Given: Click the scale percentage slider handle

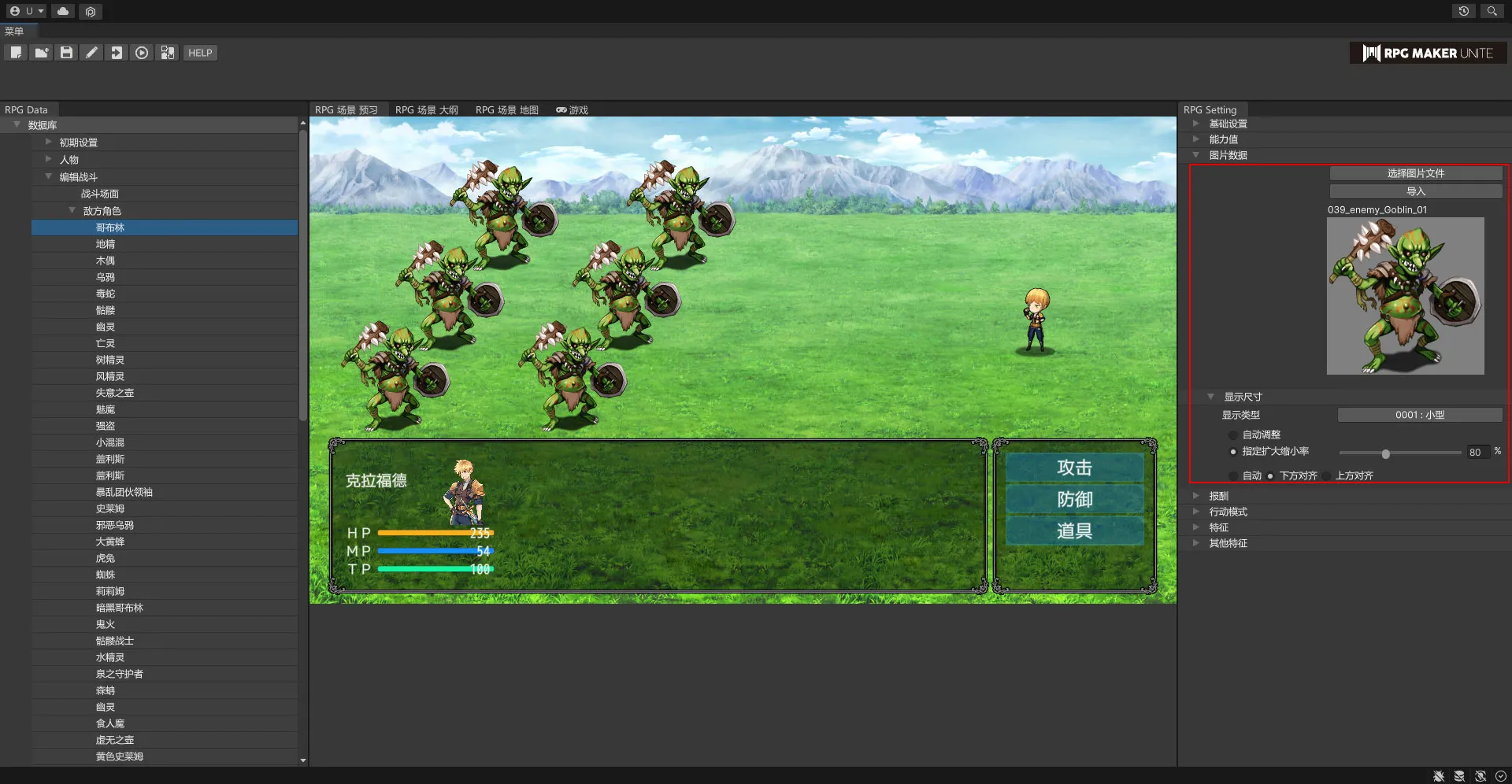Looking at the screenshot, I should 1385,453.
